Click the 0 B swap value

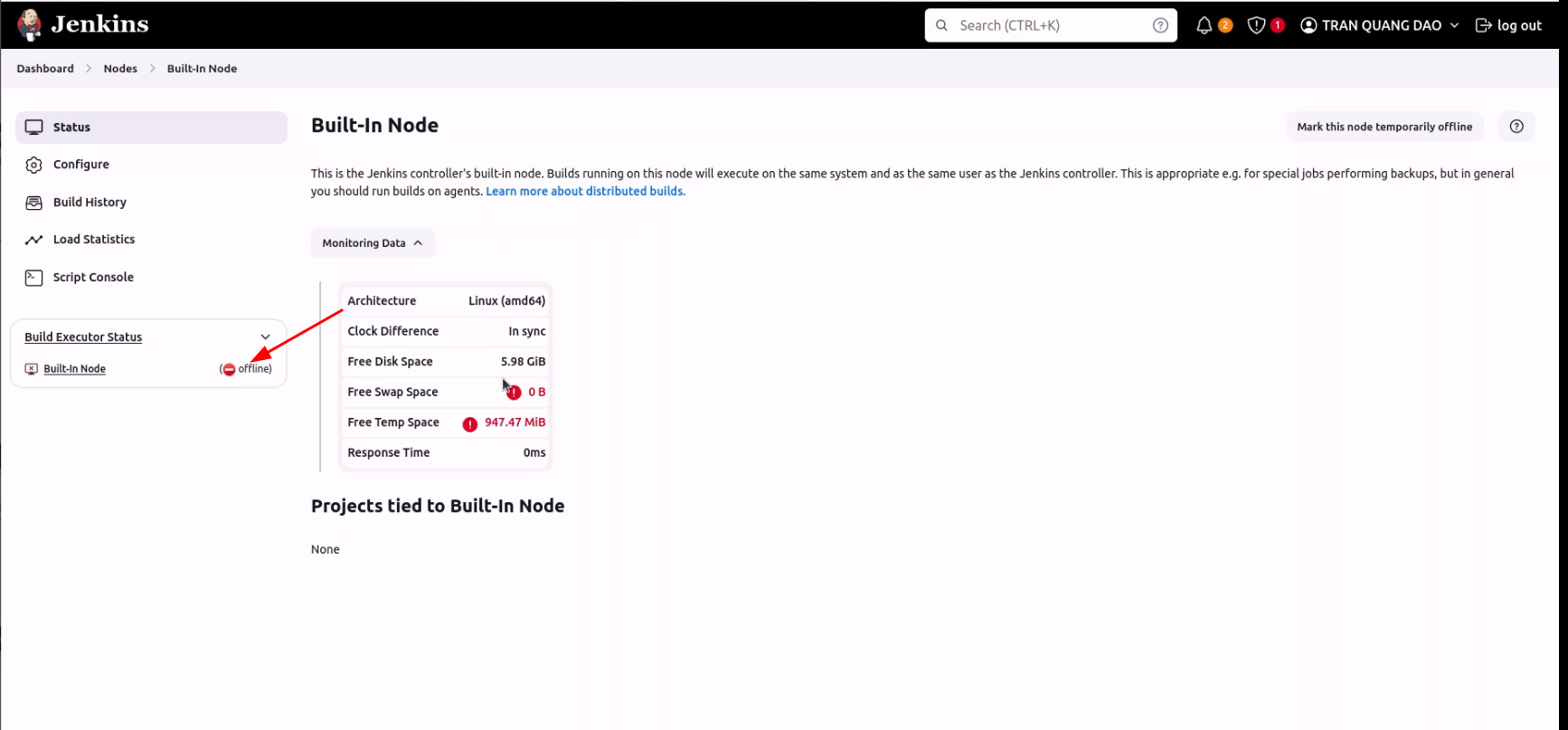pyautogui.click(x=537, y=393)
